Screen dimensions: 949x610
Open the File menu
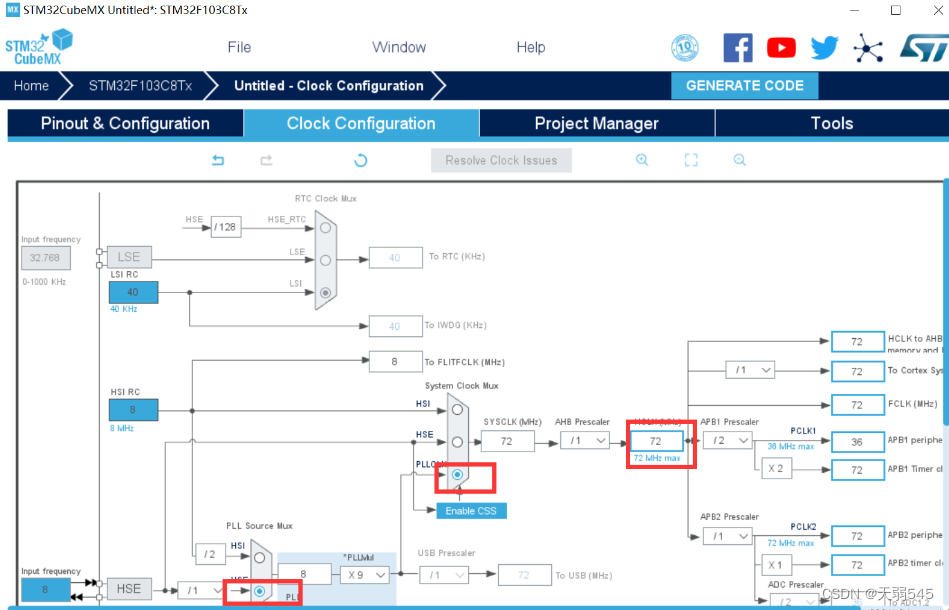click(x=239, y=47)
